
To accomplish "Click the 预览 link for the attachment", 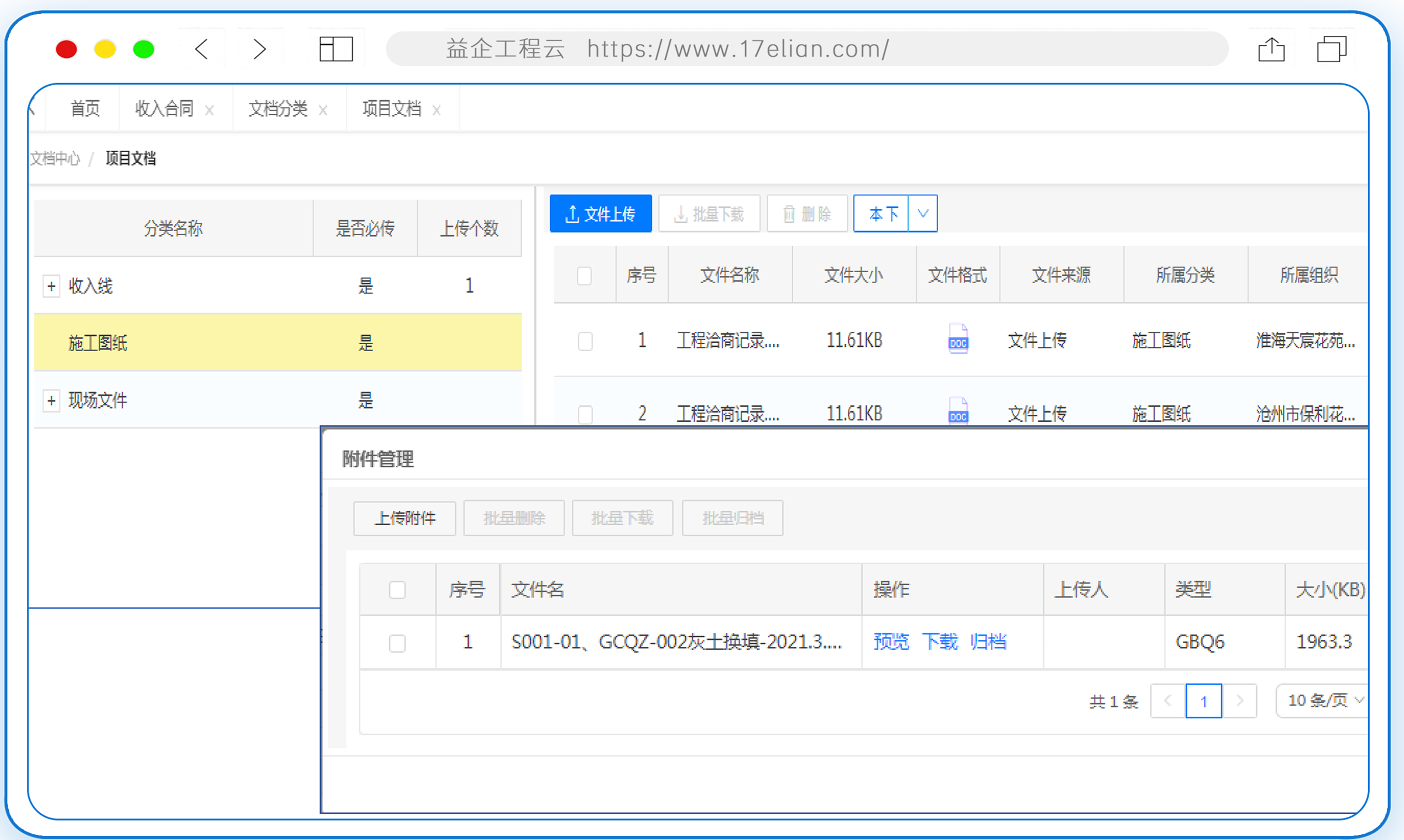I will pos(891,642).
